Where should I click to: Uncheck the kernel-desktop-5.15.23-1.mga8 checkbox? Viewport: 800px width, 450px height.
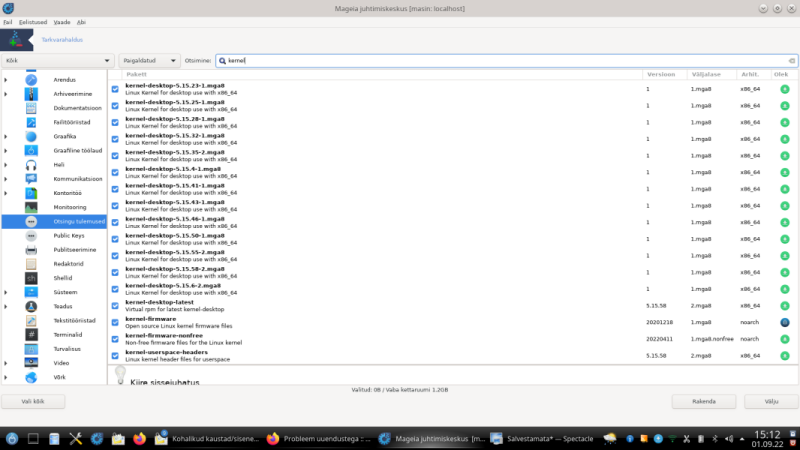tap(115, 89)
